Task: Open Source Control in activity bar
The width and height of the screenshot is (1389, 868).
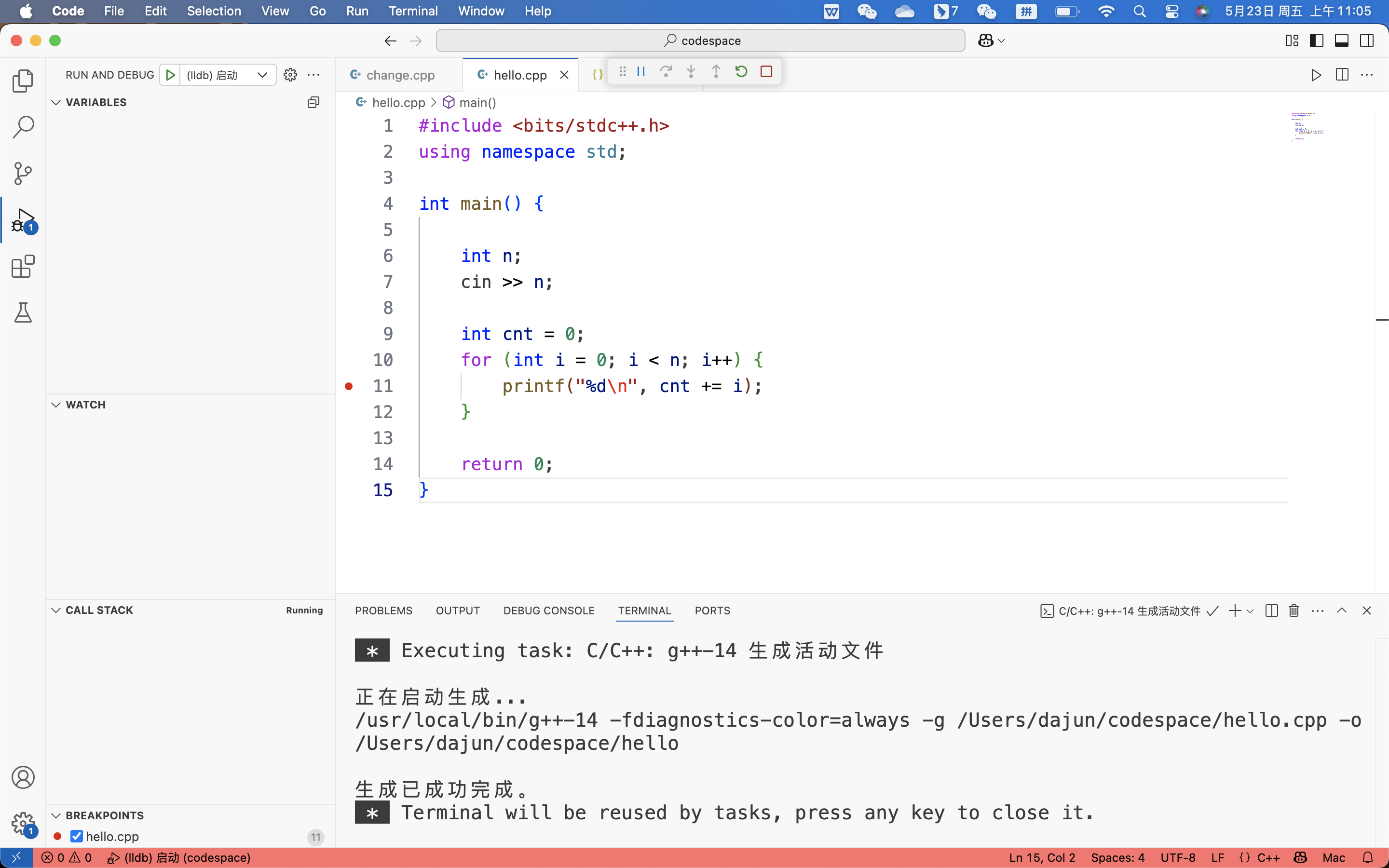Action: (x=23, y=174)
